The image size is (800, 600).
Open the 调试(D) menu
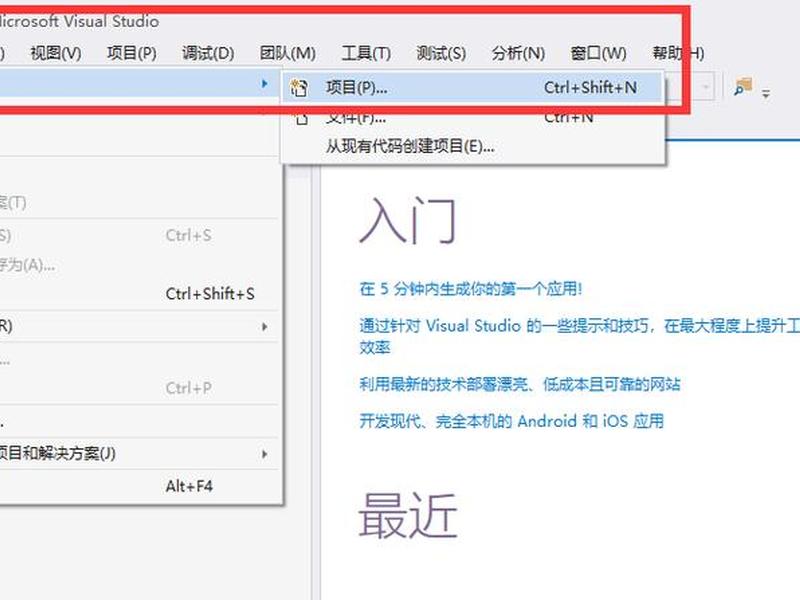pyautogui.click(x=208, y=53)
